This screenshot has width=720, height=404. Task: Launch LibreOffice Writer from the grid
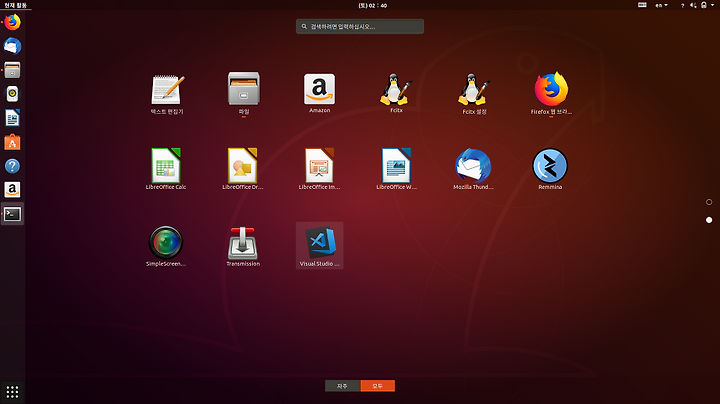pos(396,169)
